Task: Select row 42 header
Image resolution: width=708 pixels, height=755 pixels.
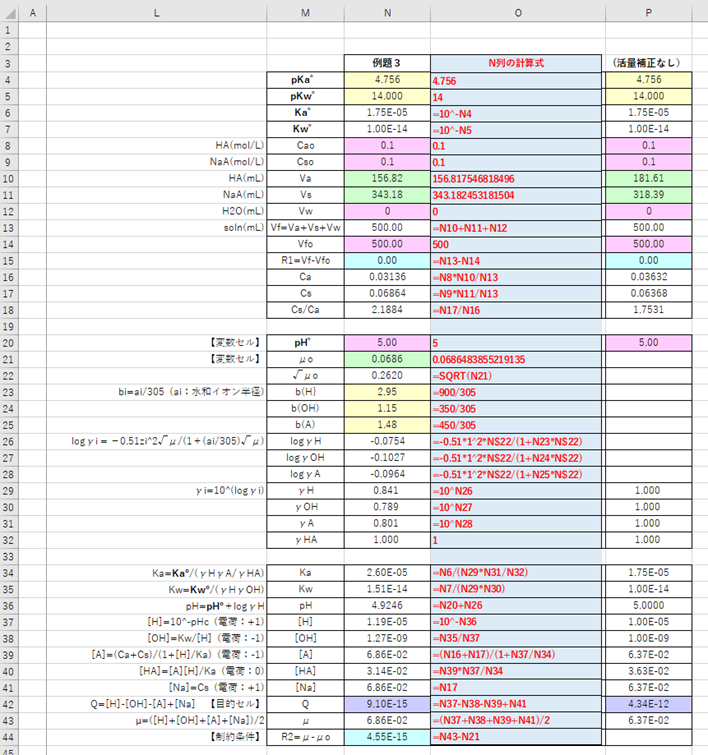Action: click(9, 704)
